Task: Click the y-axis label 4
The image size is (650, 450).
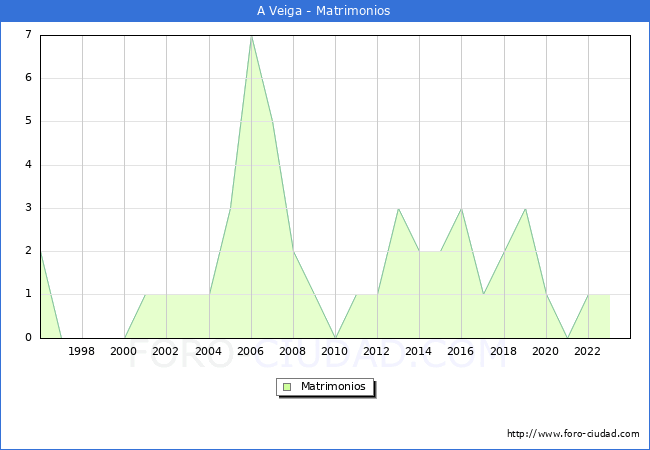Action: click(28, 165)
